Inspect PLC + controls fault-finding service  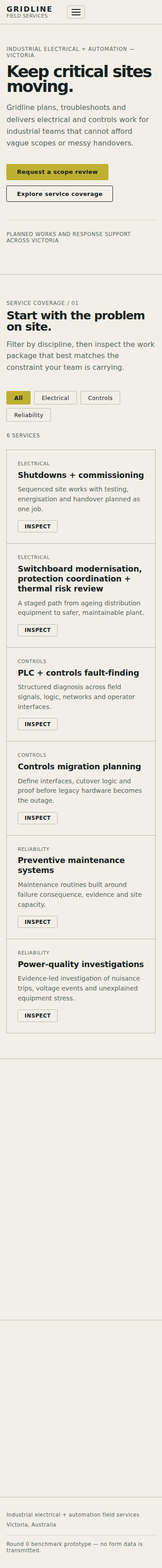(x=38, y=724)
